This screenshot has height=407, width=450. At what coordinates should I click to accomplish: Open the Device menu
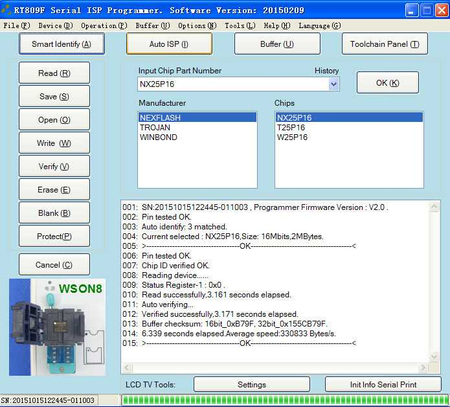55,26
